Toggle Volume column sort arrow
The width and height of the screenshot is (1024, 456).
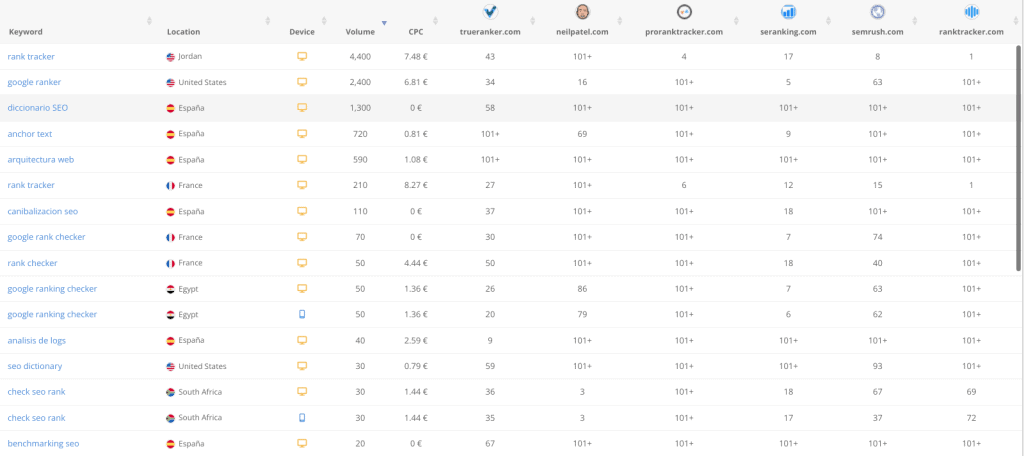[x=384, y=24]
